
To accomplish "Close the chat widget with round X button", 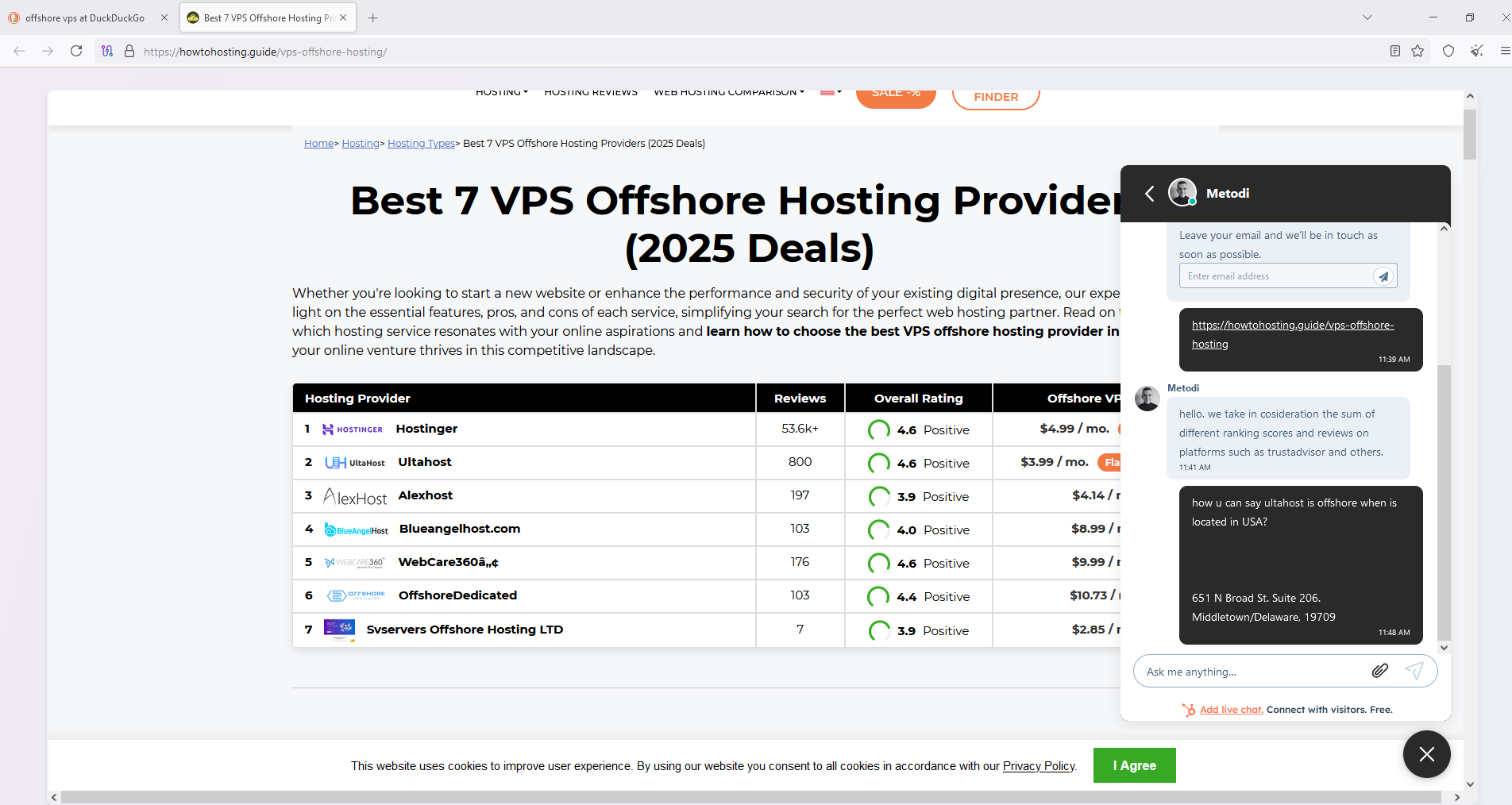I will pyautogui.click(x=1426, y=753).
